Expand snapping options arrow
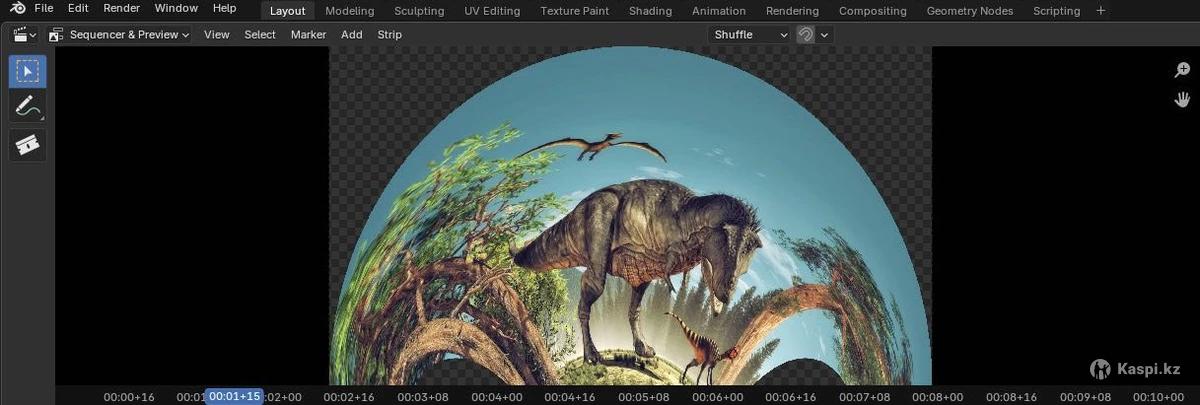Viewport: 1200px width, 405px height. pyautogui.click(x=825, y=35)
